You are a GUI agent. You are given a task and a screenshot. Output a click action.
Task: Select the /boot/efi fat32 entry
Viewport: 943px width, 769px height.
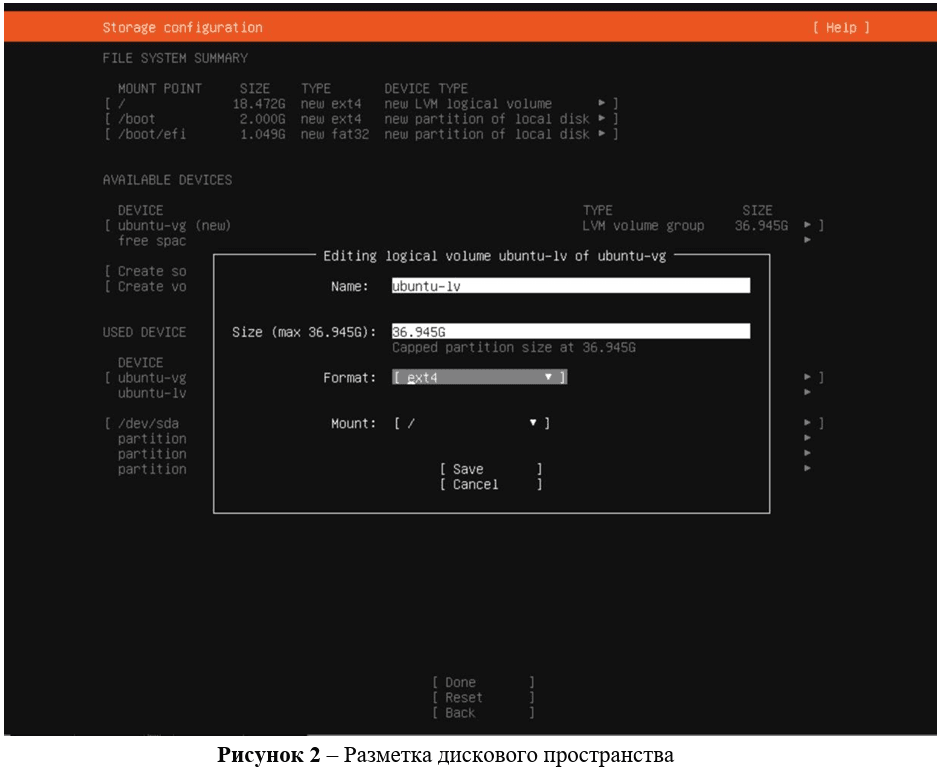click(152, 134)
